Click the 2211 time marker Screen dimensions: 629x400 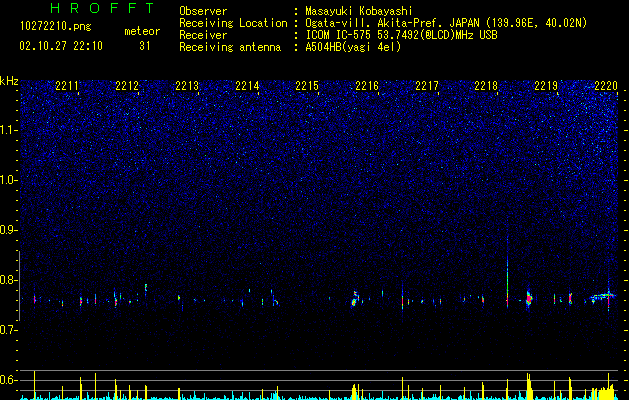point(67,86)
